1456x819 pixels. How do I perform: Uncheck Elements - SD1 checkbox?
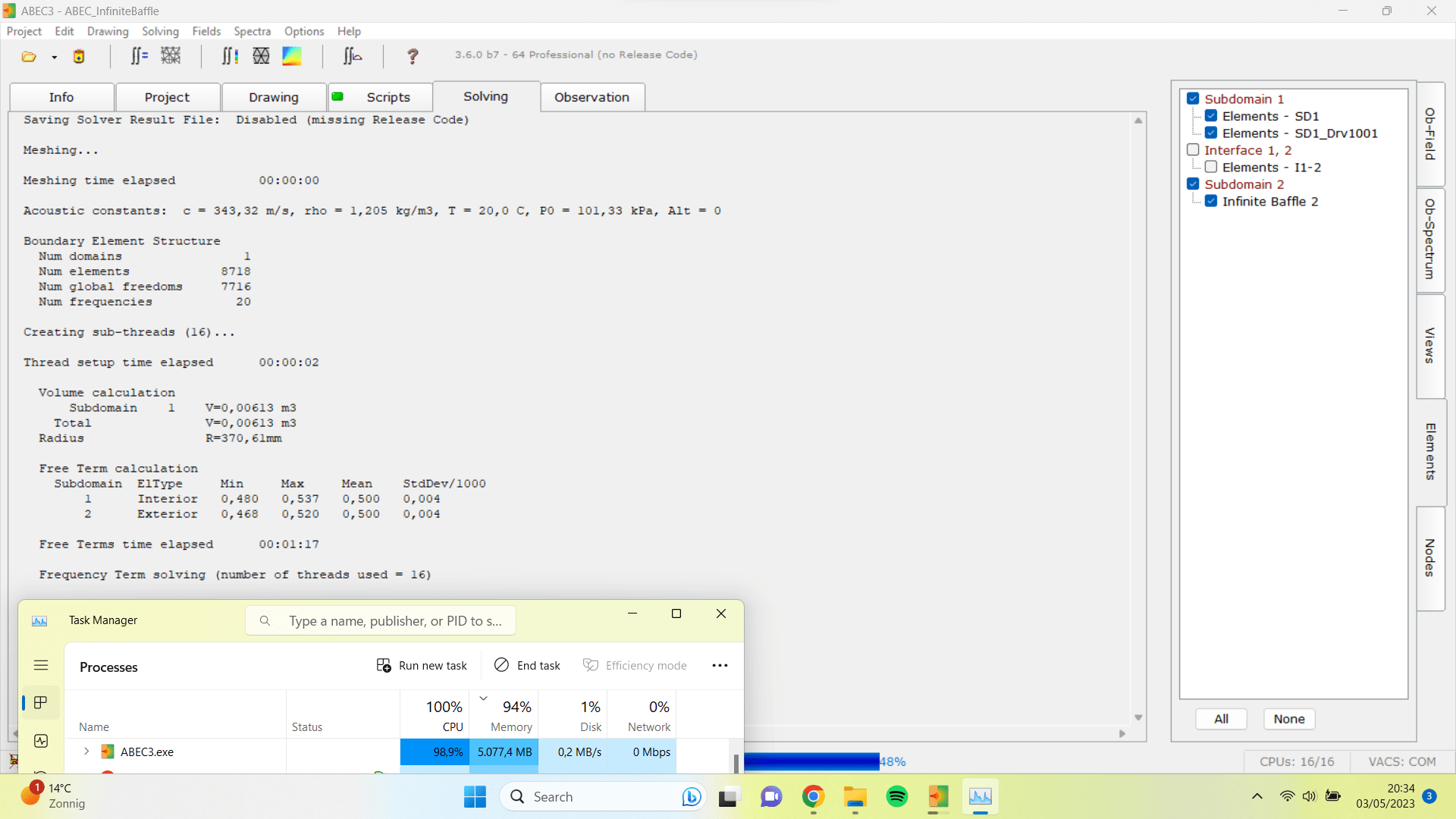[1211, 116]
